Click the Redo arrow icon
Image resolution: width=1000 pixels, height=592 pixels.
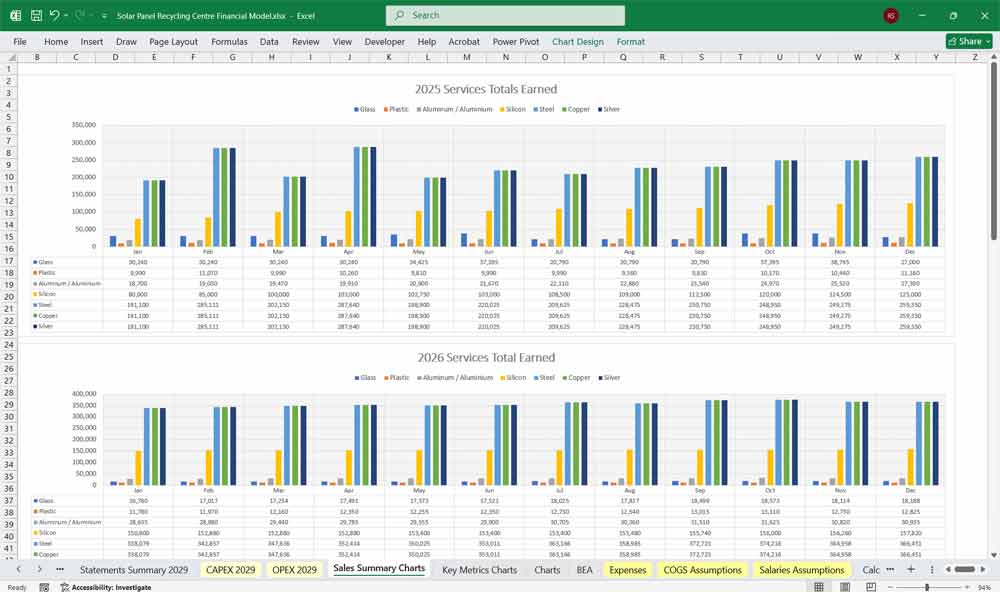tap(80, 16)
